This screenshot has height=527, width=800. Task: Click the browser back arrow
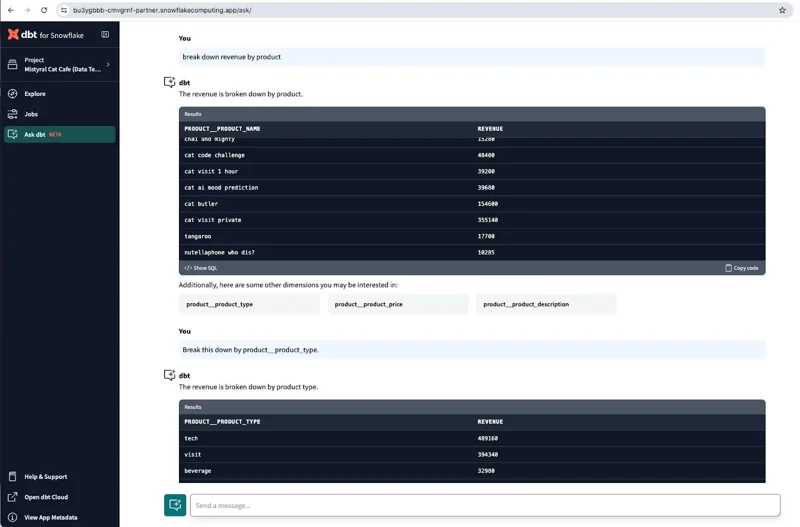tap(11, 10)
